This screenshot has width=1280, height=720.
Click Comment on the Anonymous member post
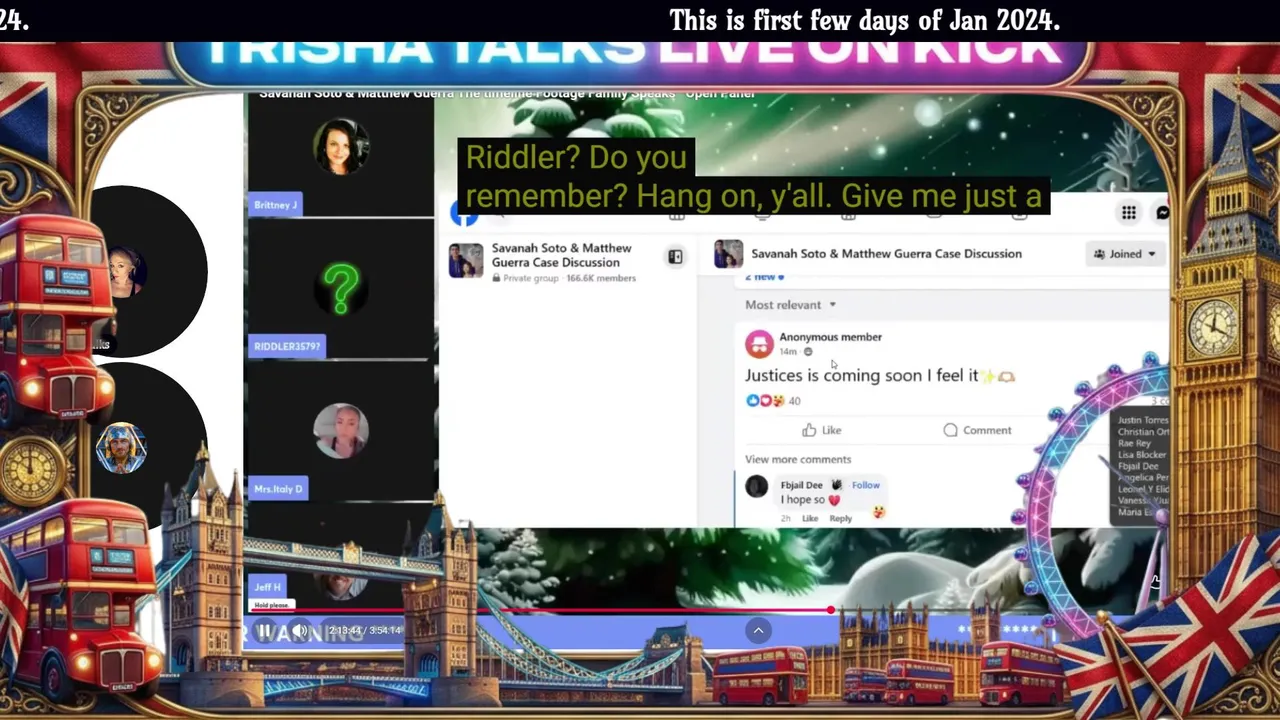[977, 430]
